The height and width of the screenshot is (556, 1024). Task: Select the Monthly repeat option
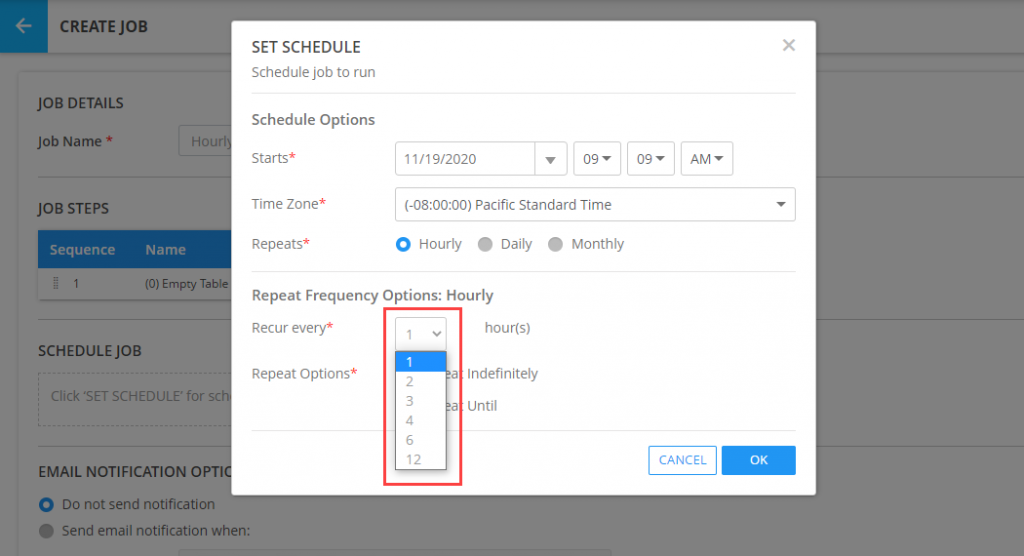pyautogui.click(x=555, y=244)
